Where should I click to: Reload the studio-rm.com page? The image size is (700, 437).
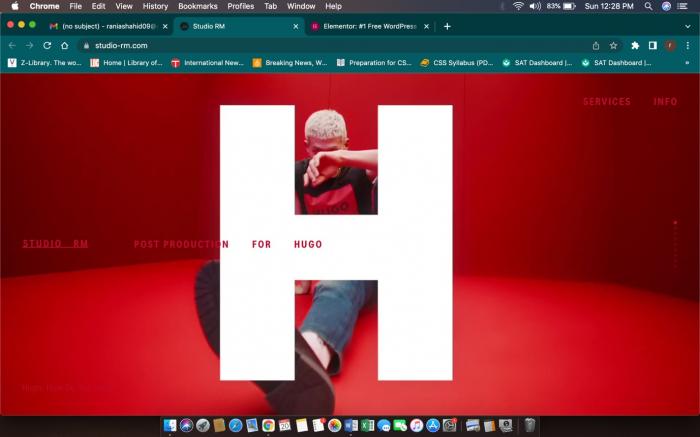point(47,46)
